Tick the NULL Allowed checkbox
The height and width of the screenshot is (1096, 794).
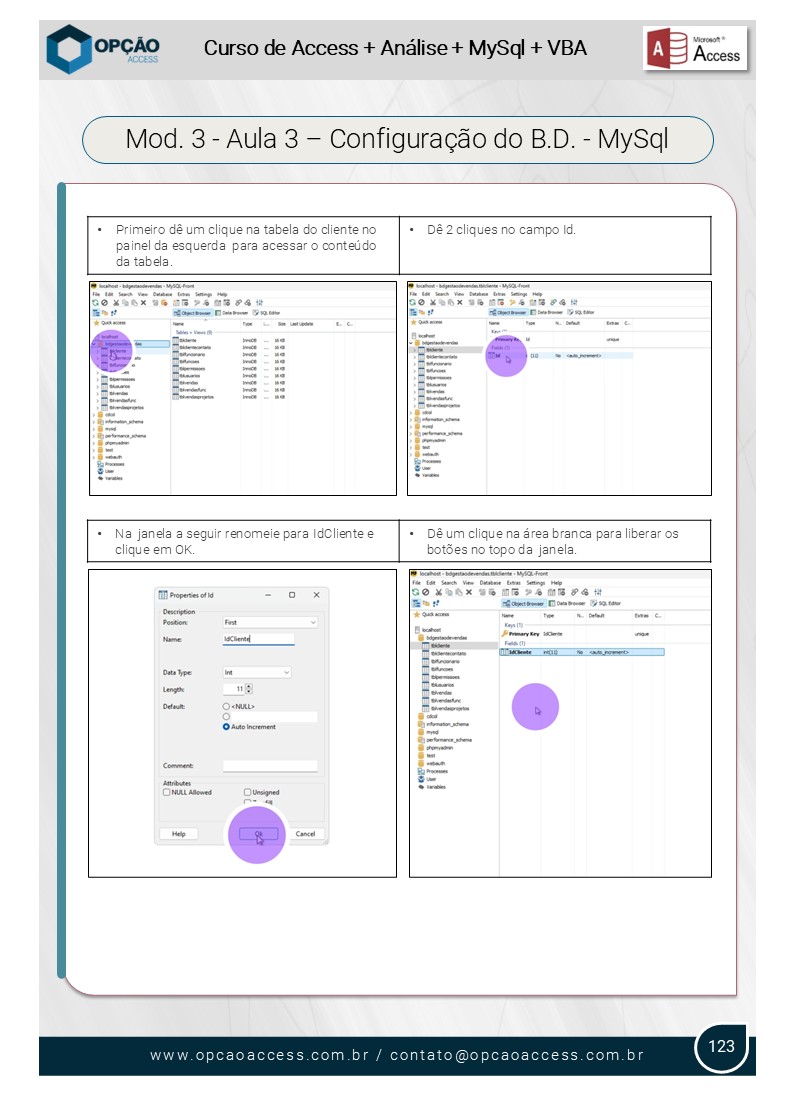click(x=166, y=793)
